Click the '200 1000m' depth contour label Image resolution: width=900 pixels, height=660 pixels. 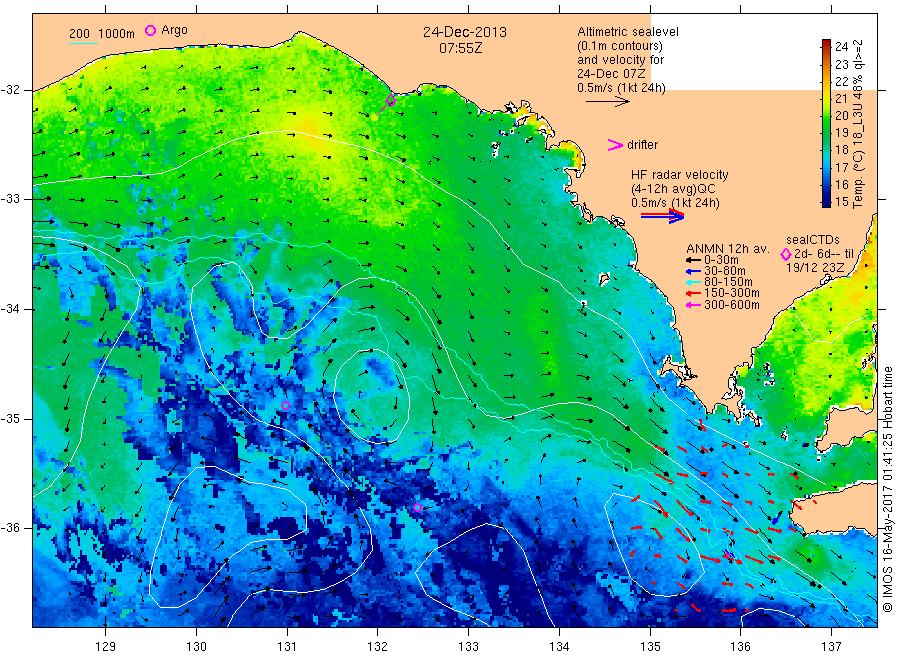click(x=102, y=34)
